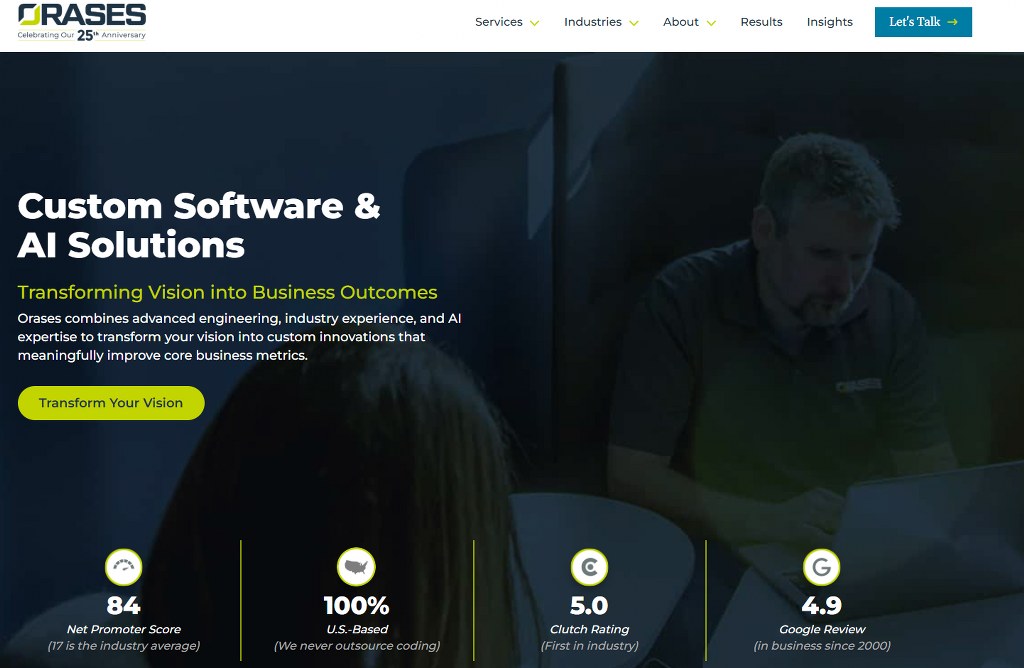Click '(We never outsource coding)' text
This screenshot has height=668, width=1024.
[357, 645]
